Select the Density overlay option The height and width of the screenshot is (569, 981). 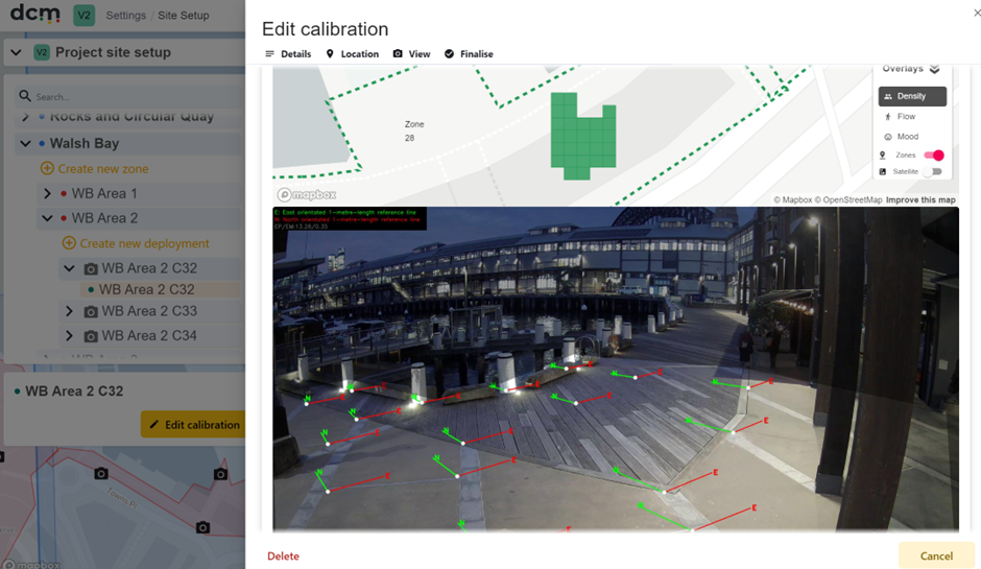pos(912,96)
